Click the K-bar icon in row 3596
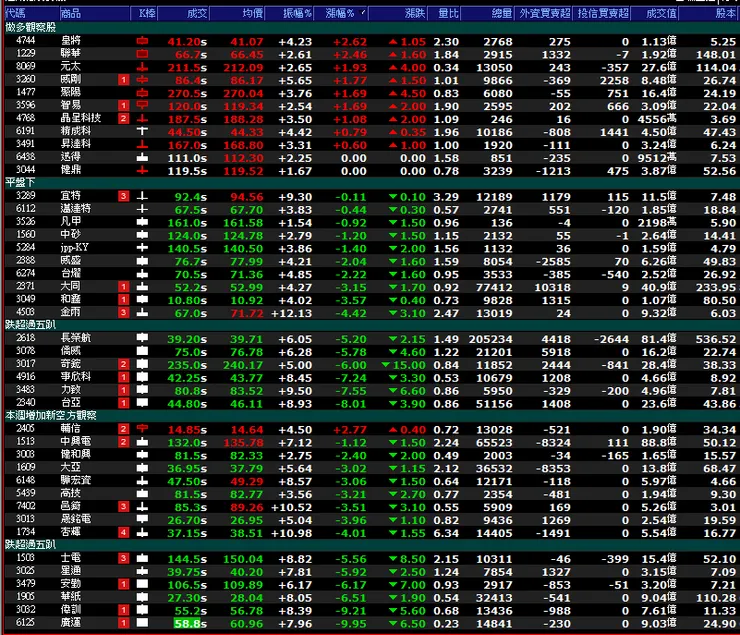 coord(142,106)
